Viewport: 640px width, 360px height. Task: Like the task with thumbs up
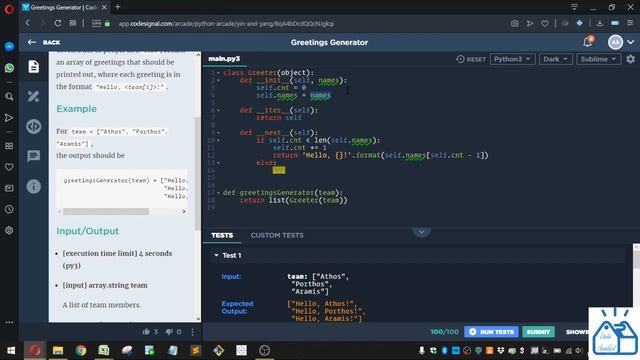click(146, 332)
